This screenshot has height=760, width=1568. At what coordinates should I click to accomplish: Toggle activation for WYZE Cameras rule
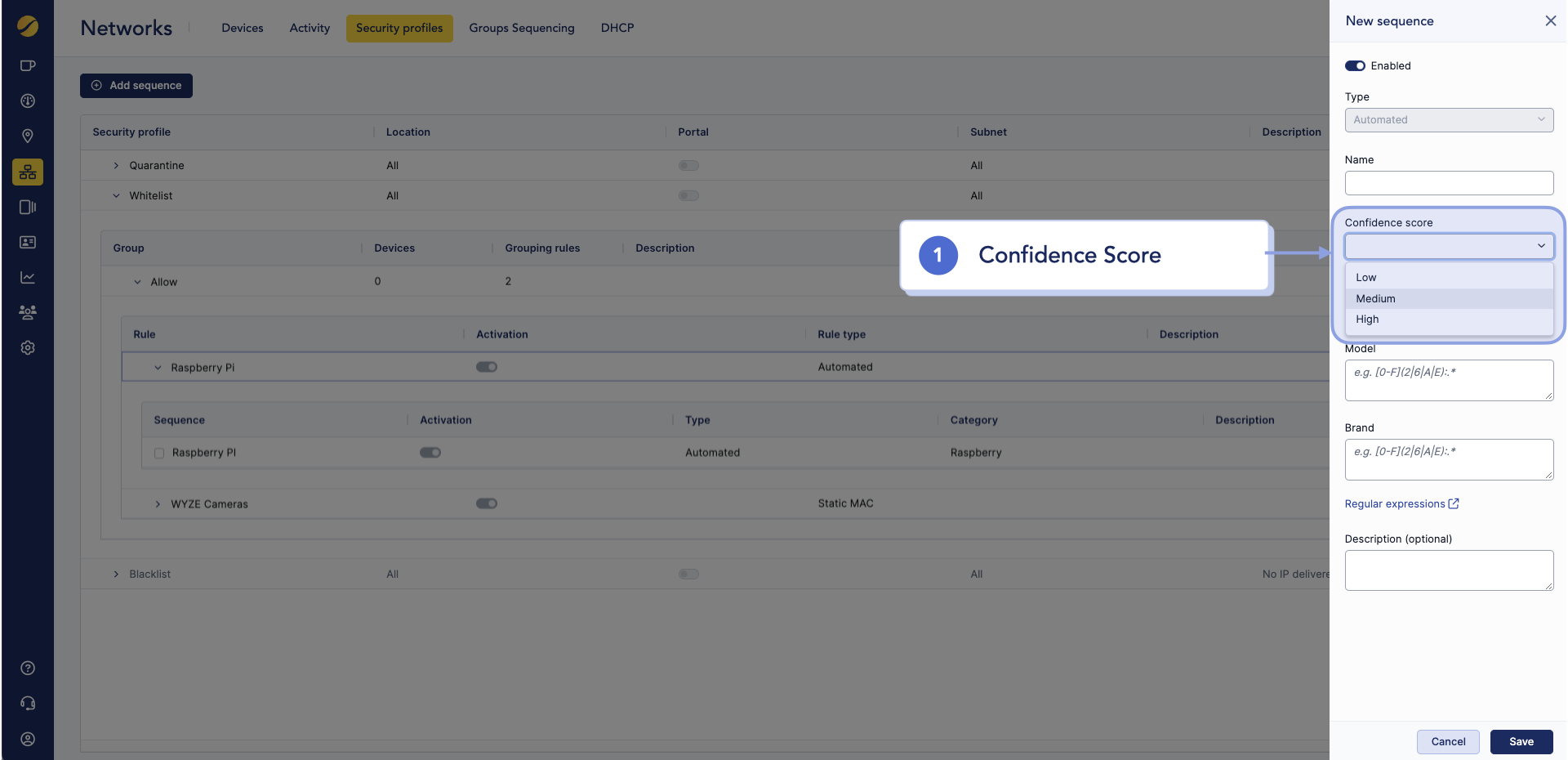[x=487, y=503]
